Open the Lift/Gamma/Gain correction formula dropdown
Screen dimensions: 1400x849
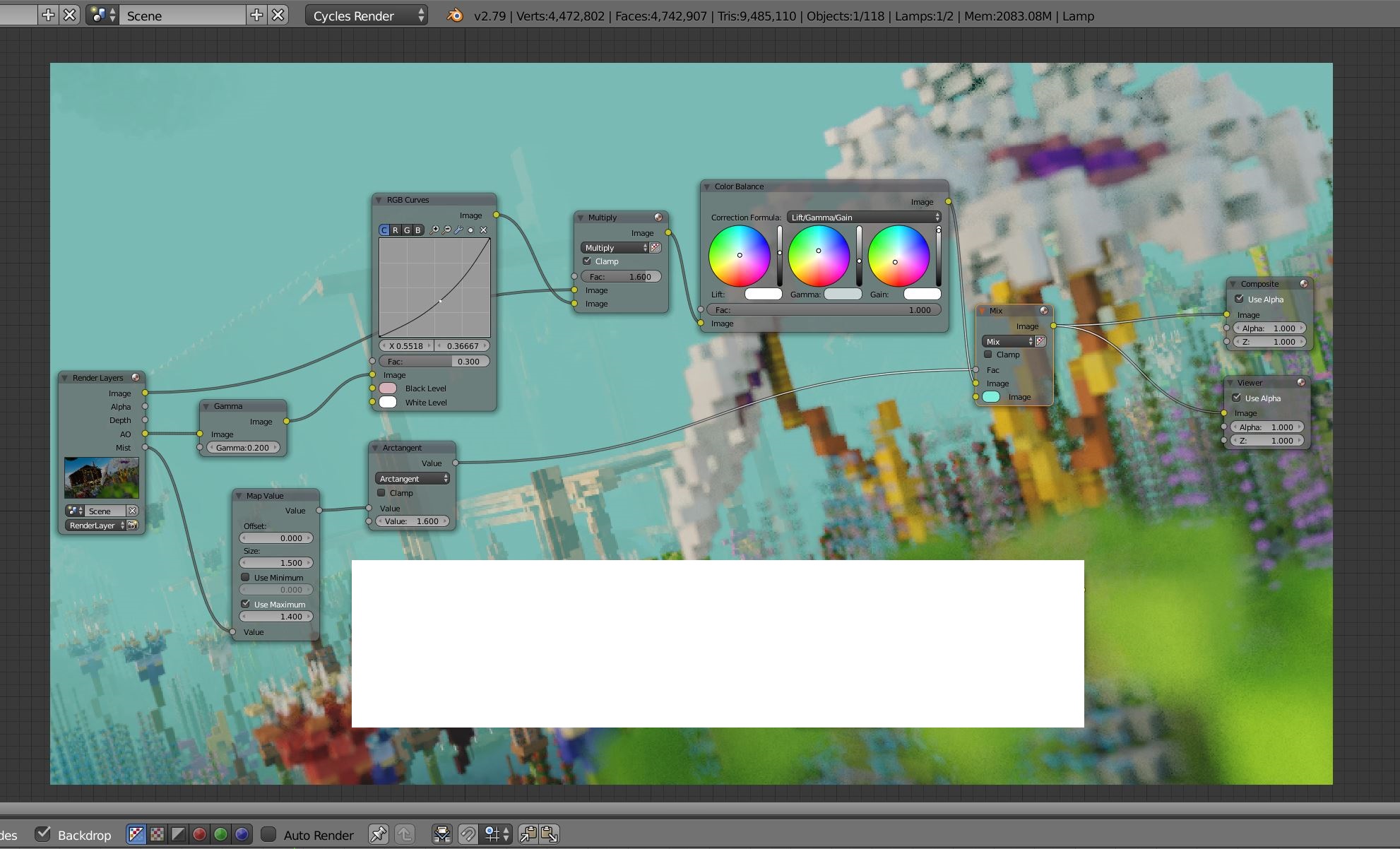(865, 217)
